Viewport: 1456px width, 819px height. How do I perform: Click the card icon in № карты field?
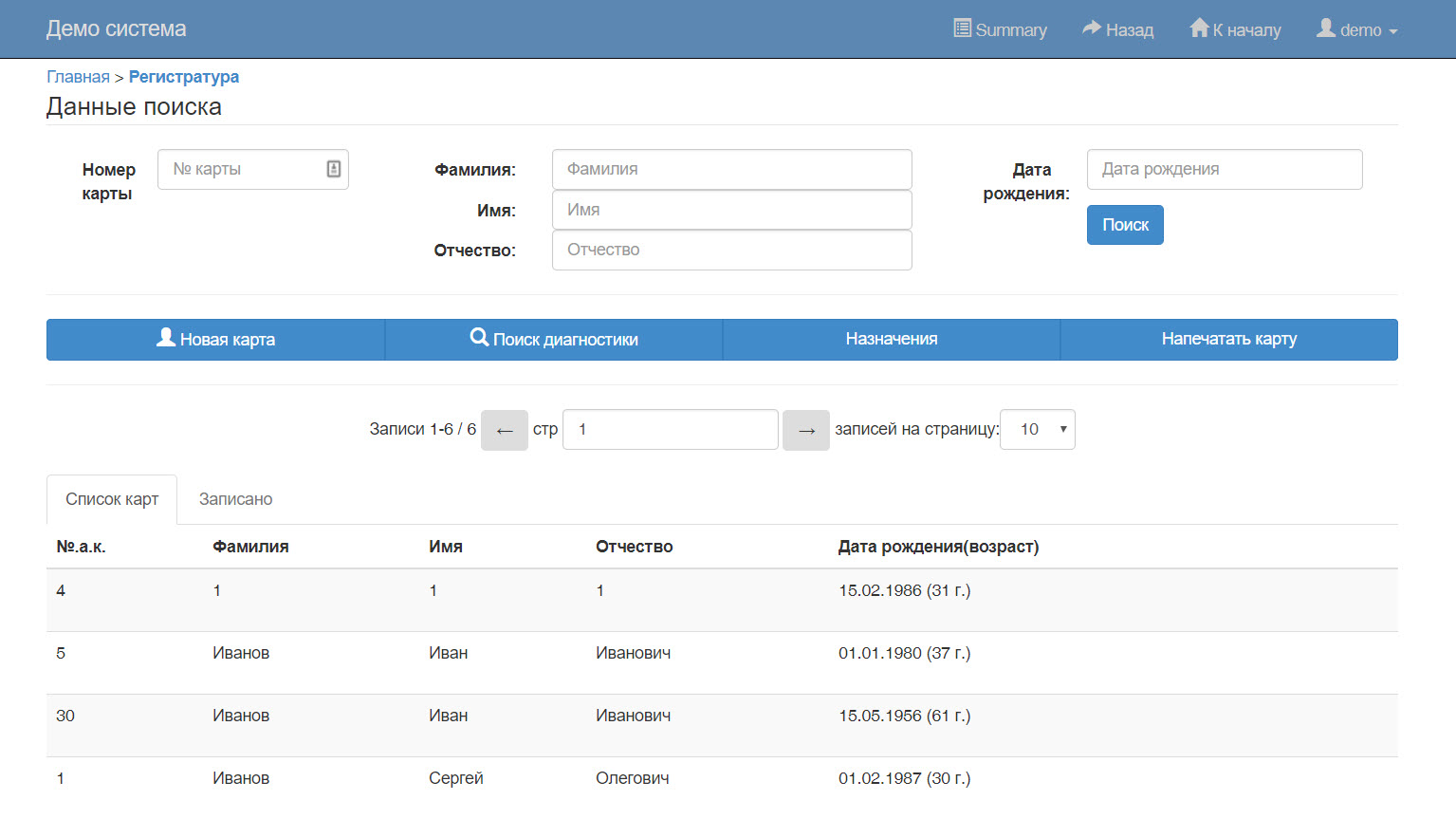[x=334, y=169]
